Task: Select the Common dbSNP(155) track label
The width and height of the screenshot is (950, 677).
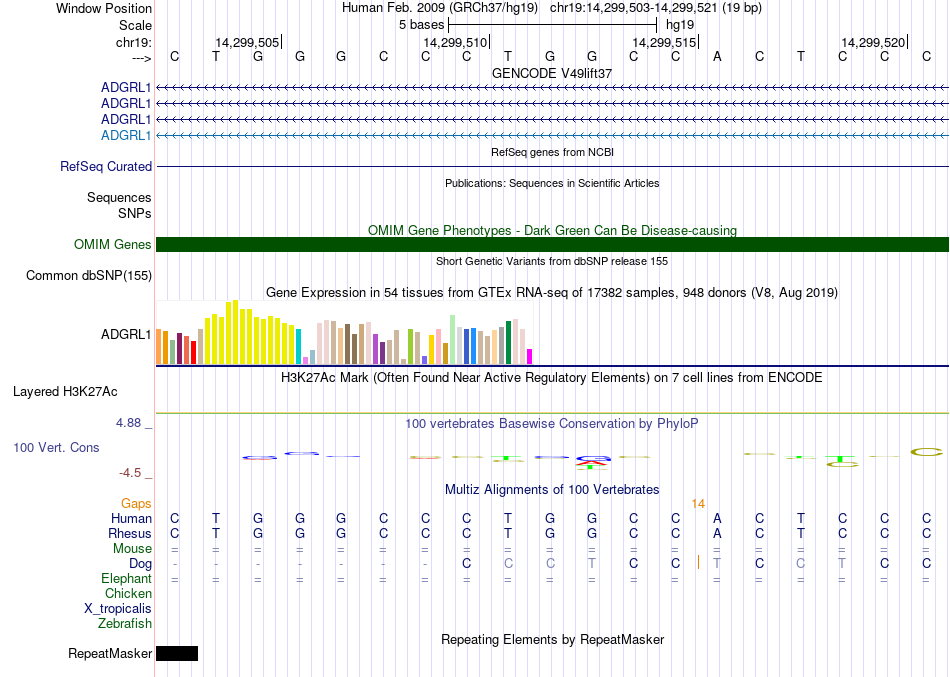Action: click(89, 276)
